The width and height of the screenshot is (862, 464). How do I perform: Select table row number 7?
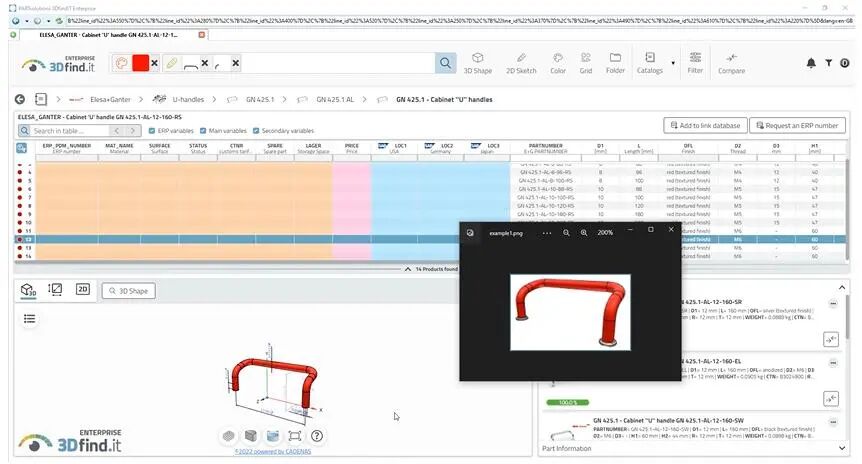tap(29, 197)
